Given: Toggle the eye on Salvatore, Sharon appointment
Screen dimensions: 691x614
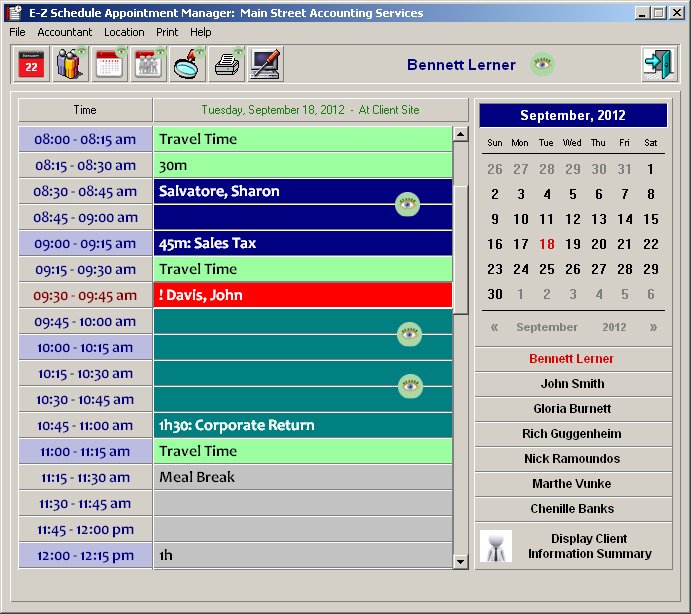Looking at the screenshot, I should (x=408, y=204).
